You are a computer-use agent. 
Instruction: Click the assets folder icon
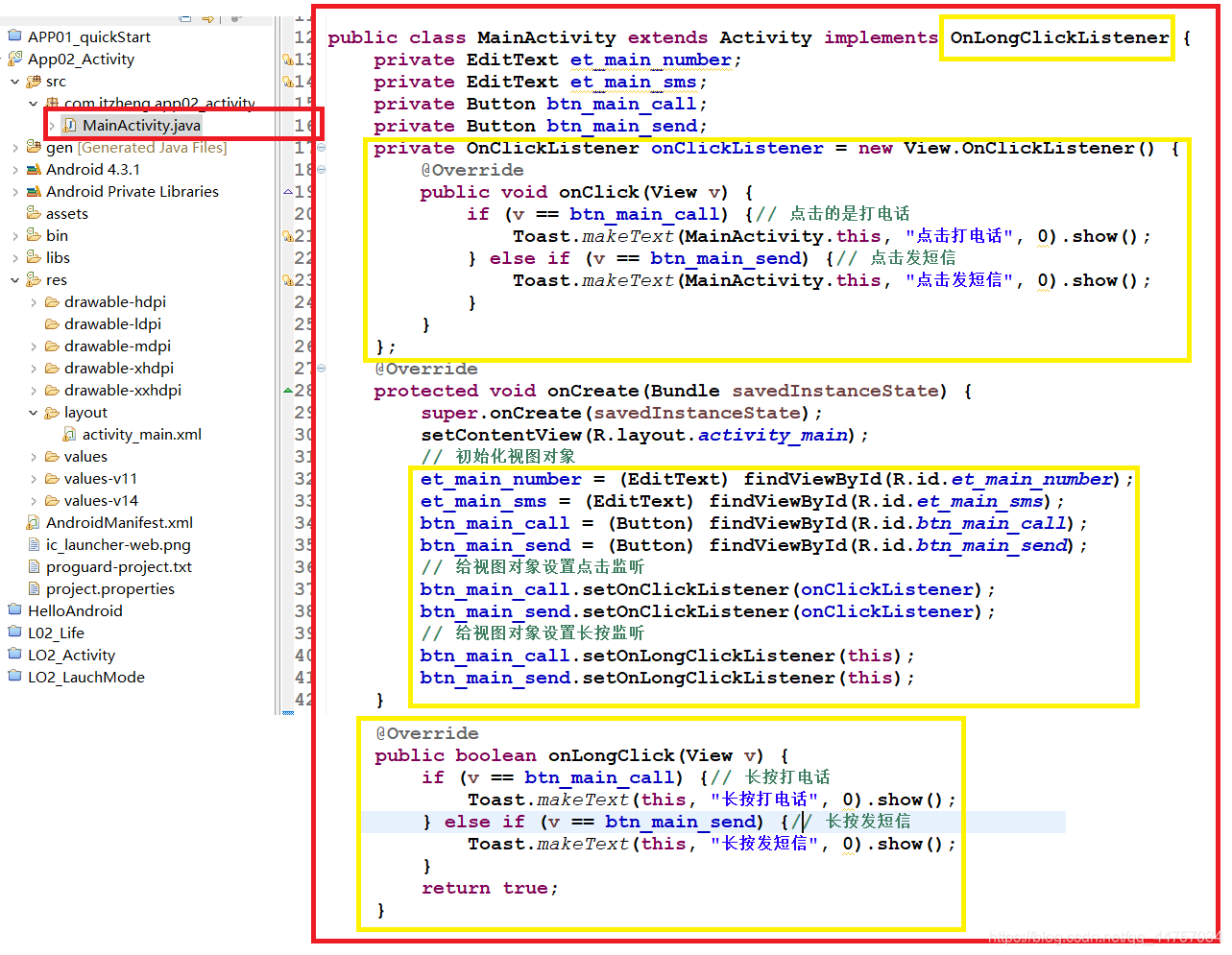pos(34,213)
